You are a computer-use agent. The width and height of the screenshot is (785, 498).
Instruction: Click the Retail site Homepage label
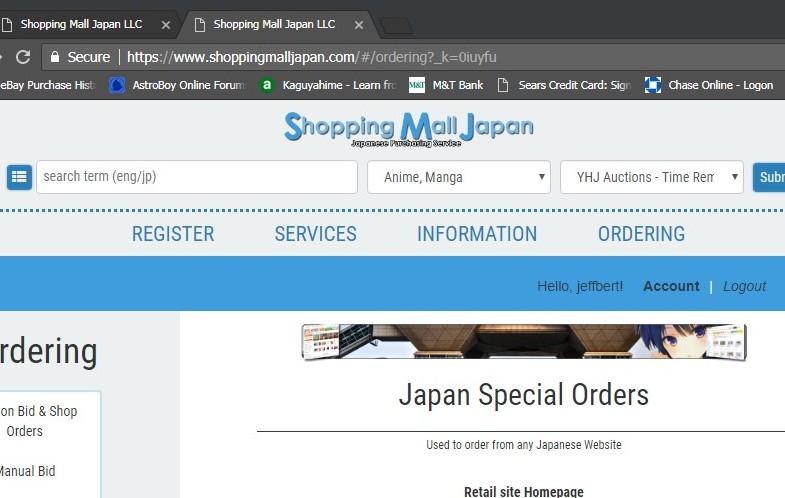pos(524,491)
